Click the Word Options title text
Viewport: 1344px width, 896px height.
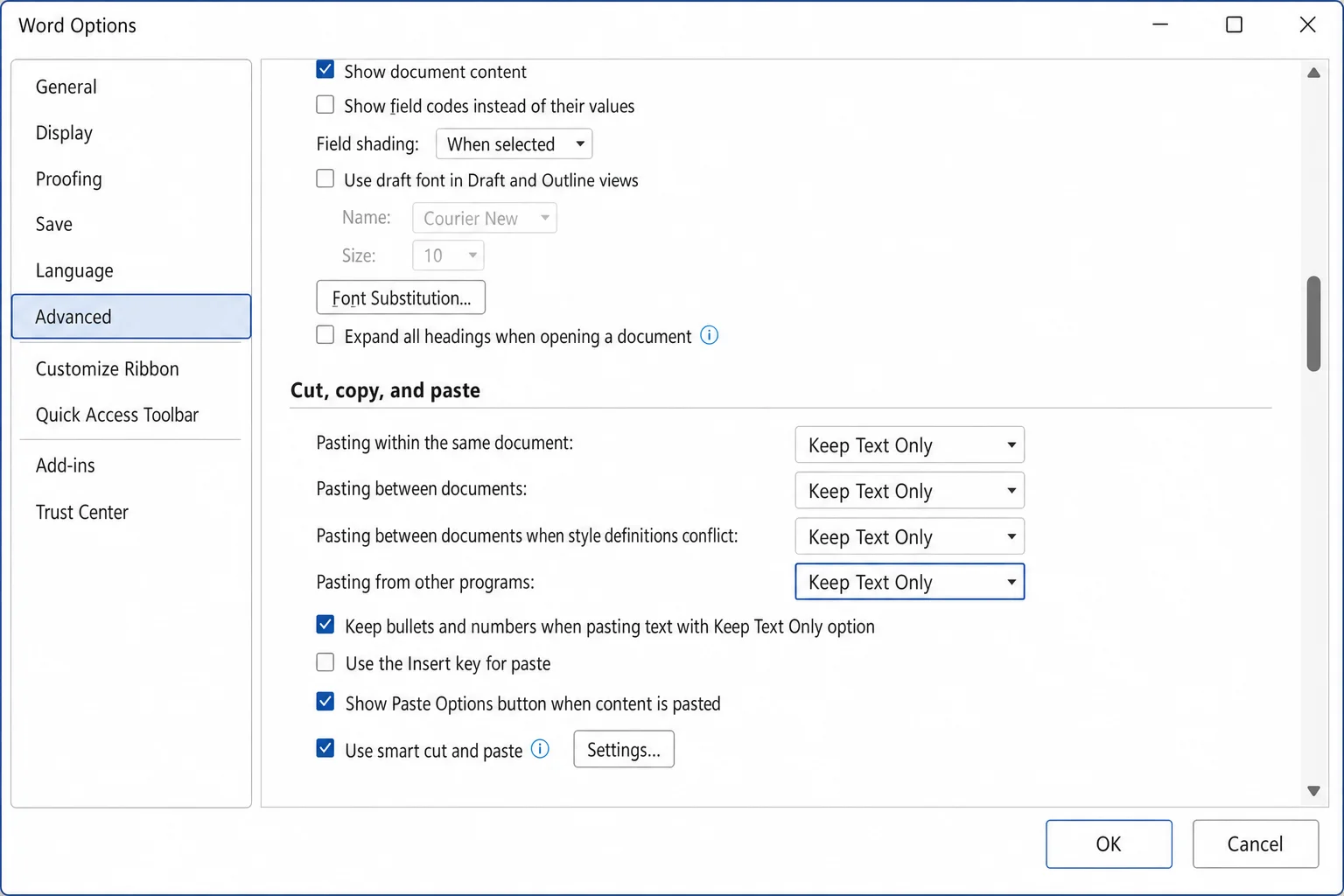coord(77,25)
